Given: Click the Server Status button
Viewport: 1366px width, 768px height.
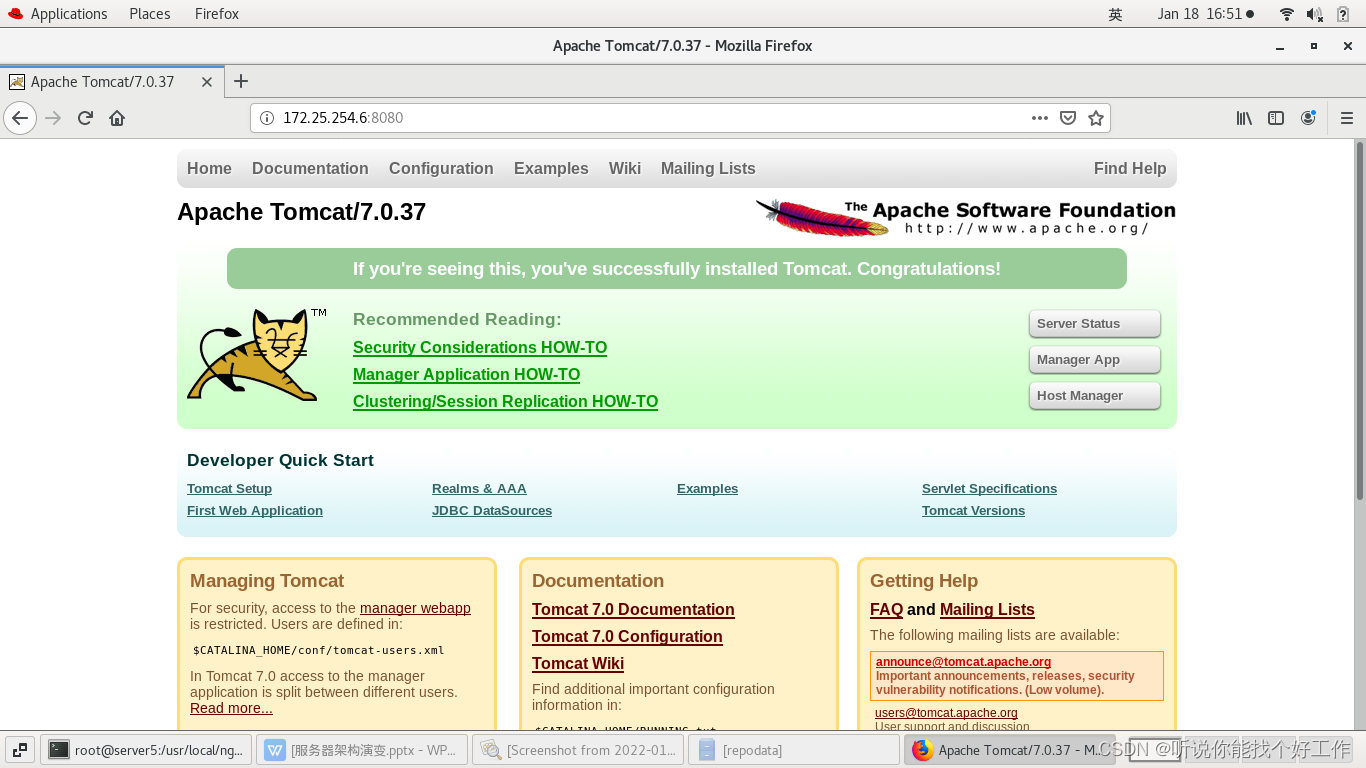Looking at the screenshot, I should [1094, 323].
